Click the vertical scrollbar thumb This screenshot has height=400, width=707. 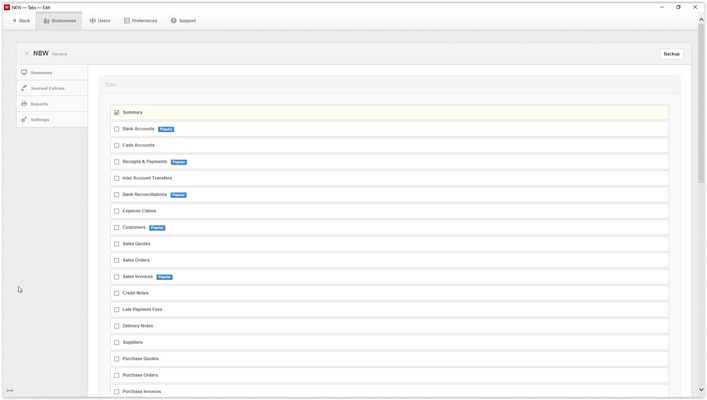[x=701, y=104]
